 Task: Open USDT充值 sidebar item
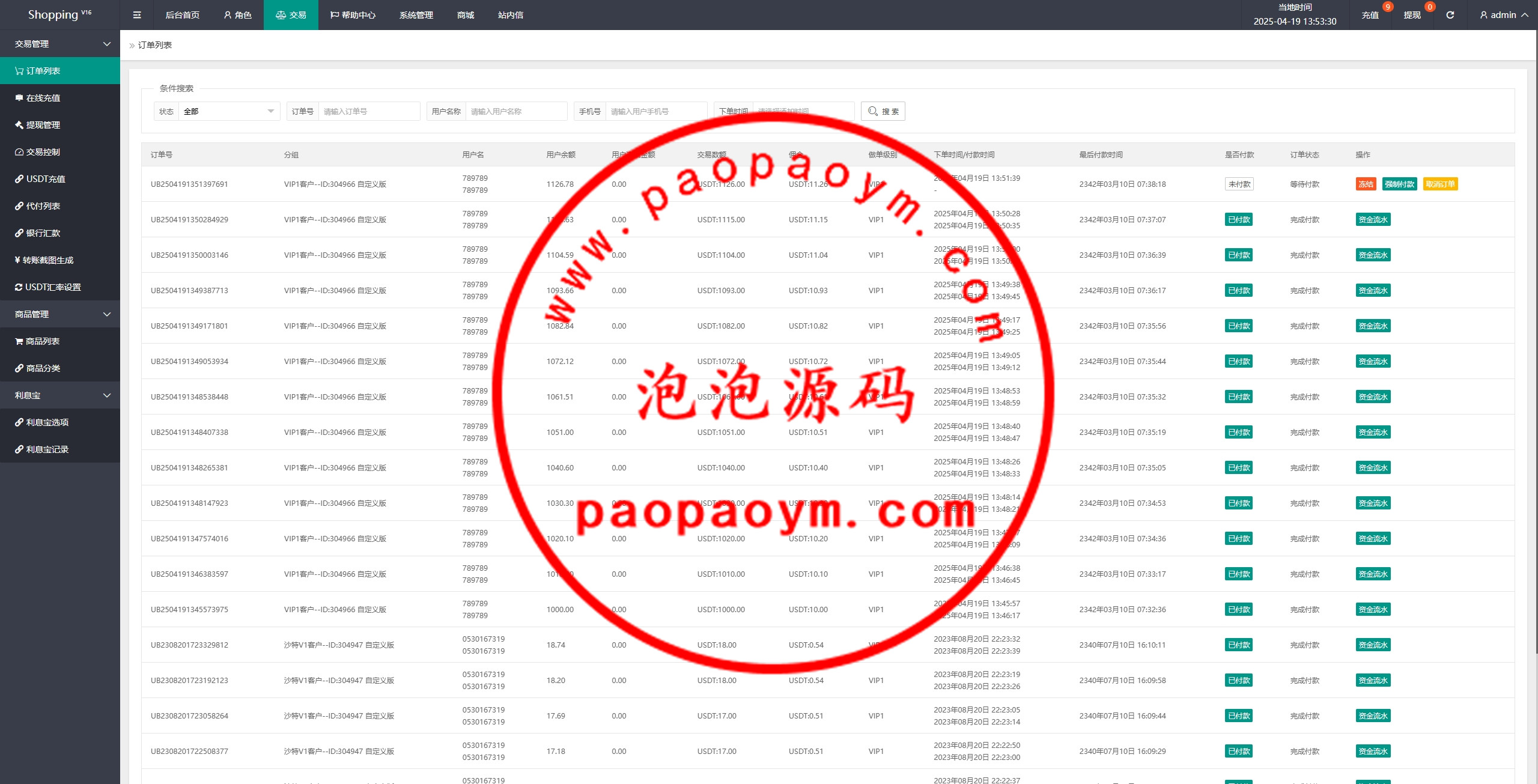(60, 179)
